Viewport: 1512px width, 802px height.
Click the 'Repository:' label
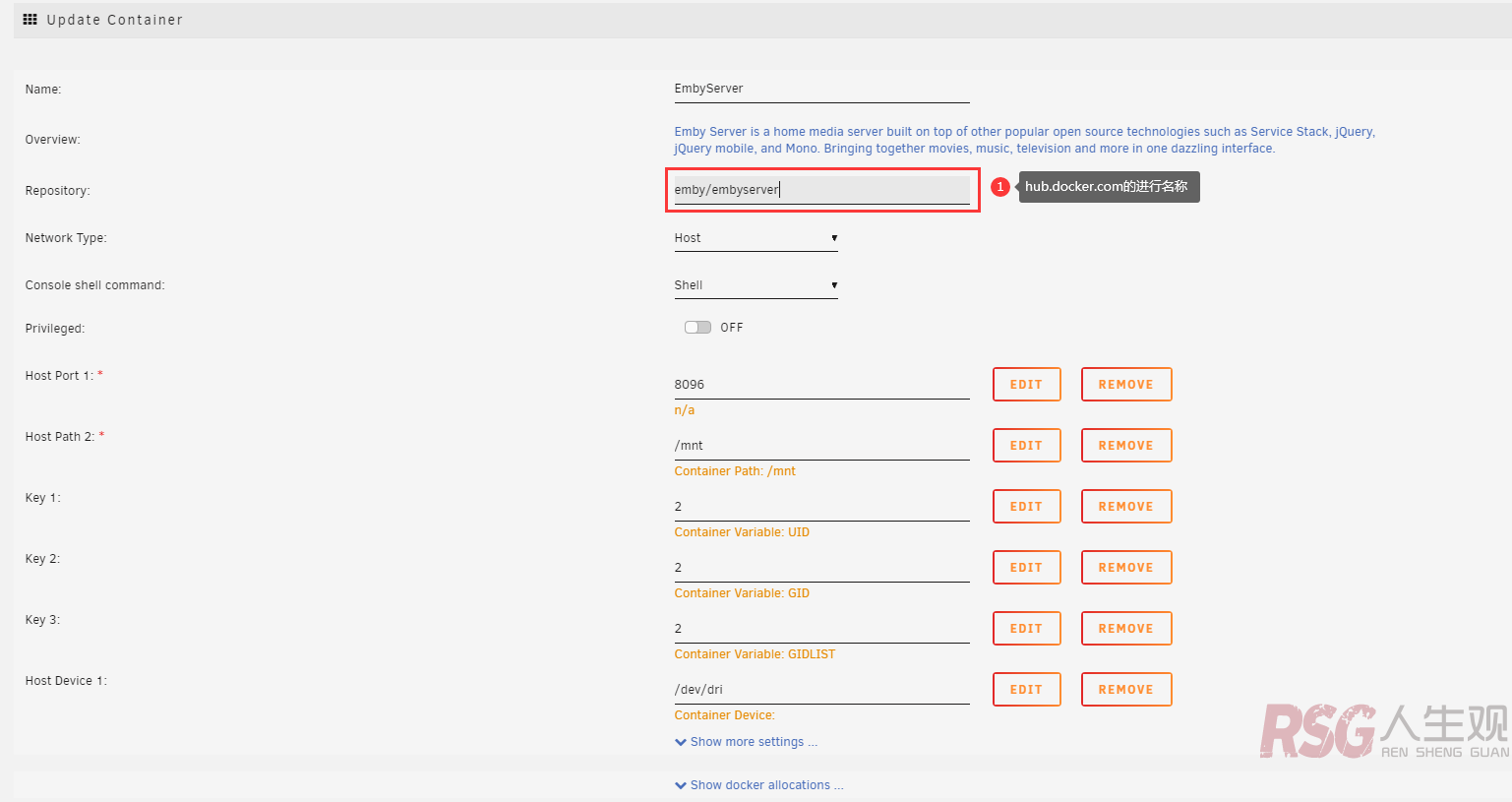[57, 191]
